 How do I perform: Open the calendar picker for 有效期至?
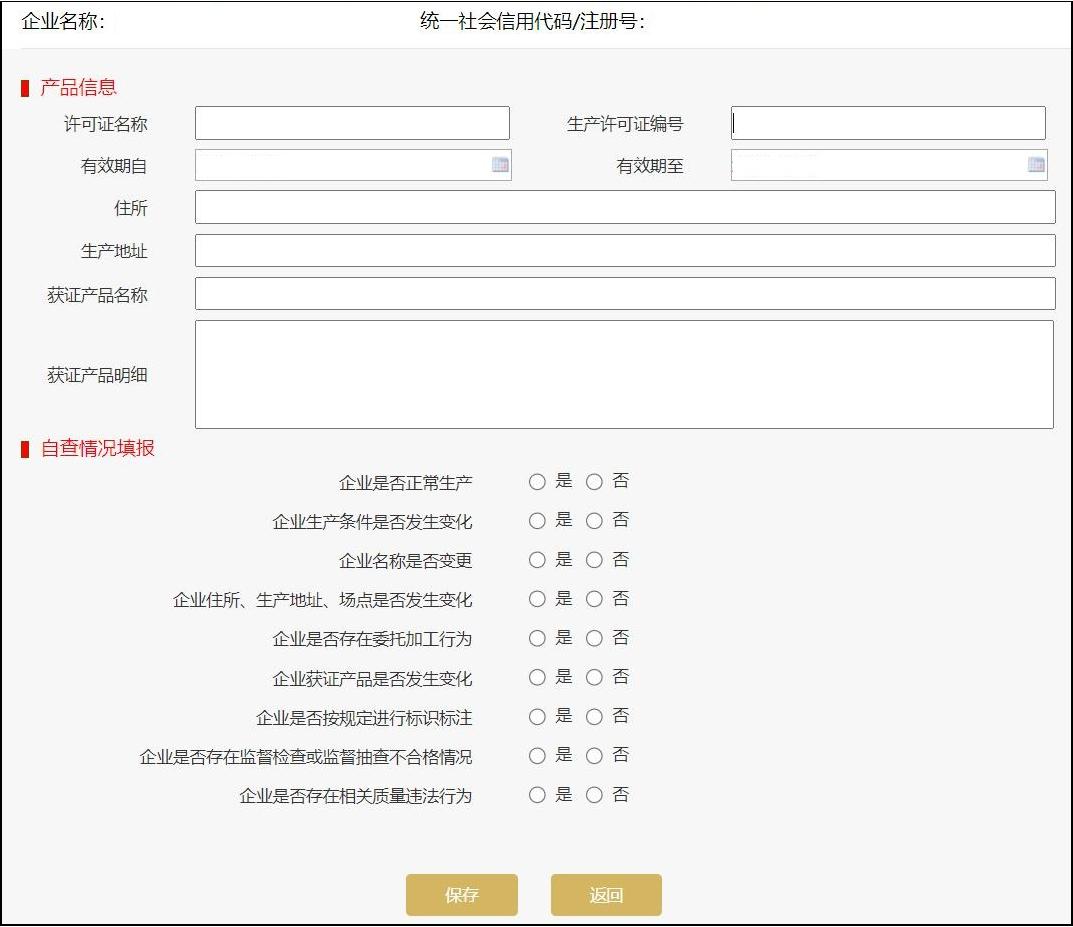tap(1036, 164)
